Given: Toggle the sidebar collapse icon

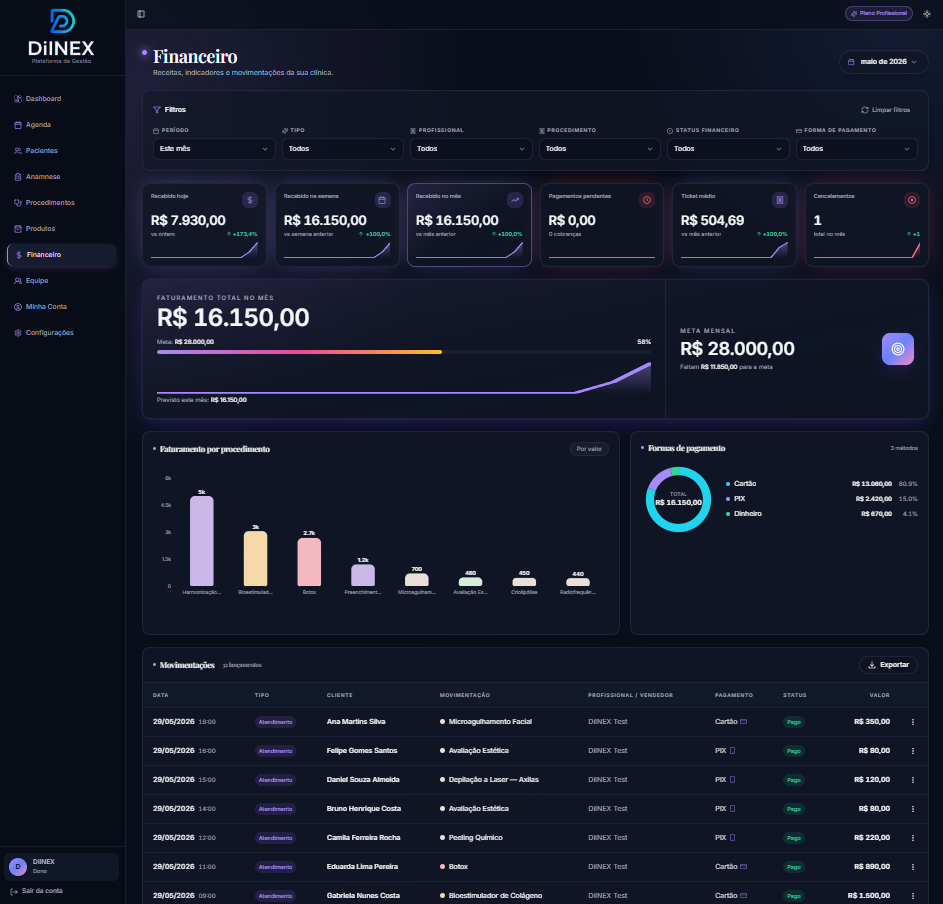Looking at the screenshot, I should coord(141,14).
